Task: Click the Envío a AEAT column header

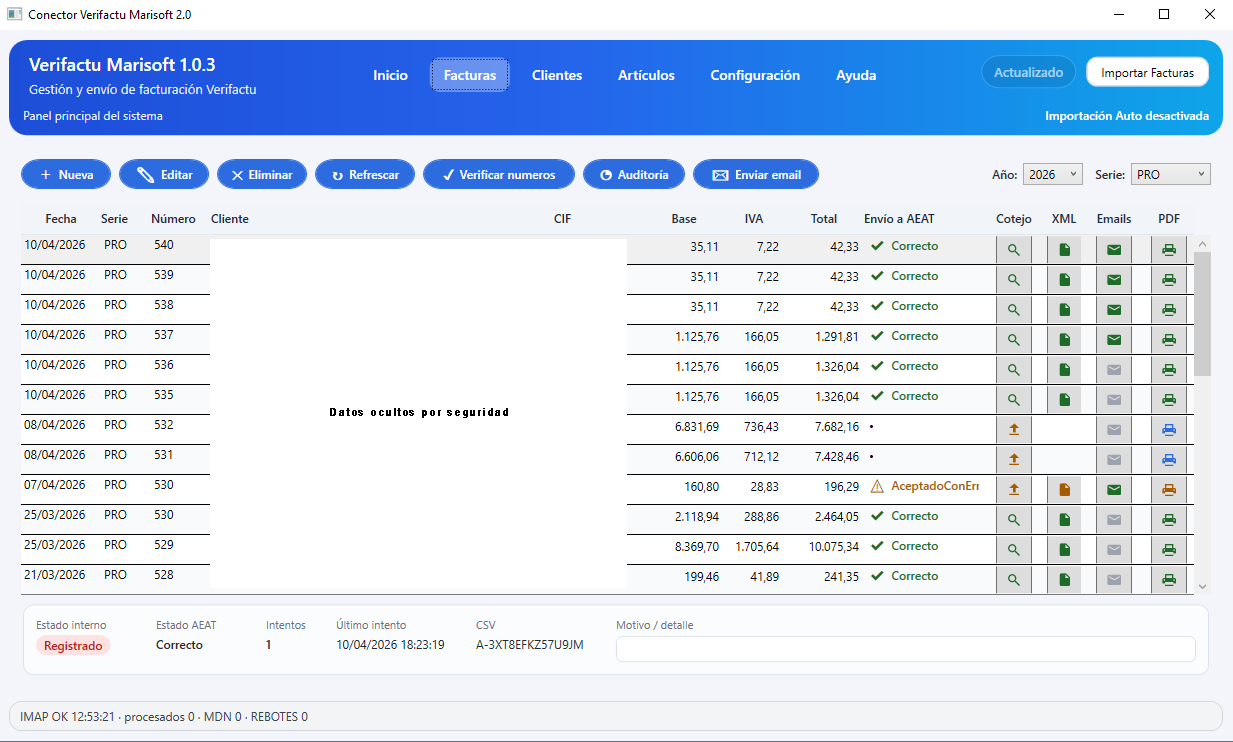Action: [x=899, y=219]
